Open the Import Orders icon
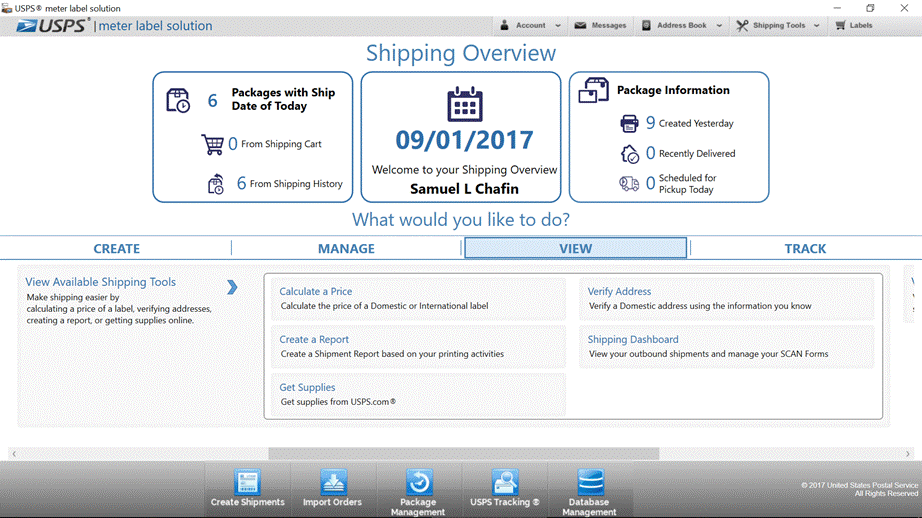Viewport: 922px width, 518px height. (332, 488)
